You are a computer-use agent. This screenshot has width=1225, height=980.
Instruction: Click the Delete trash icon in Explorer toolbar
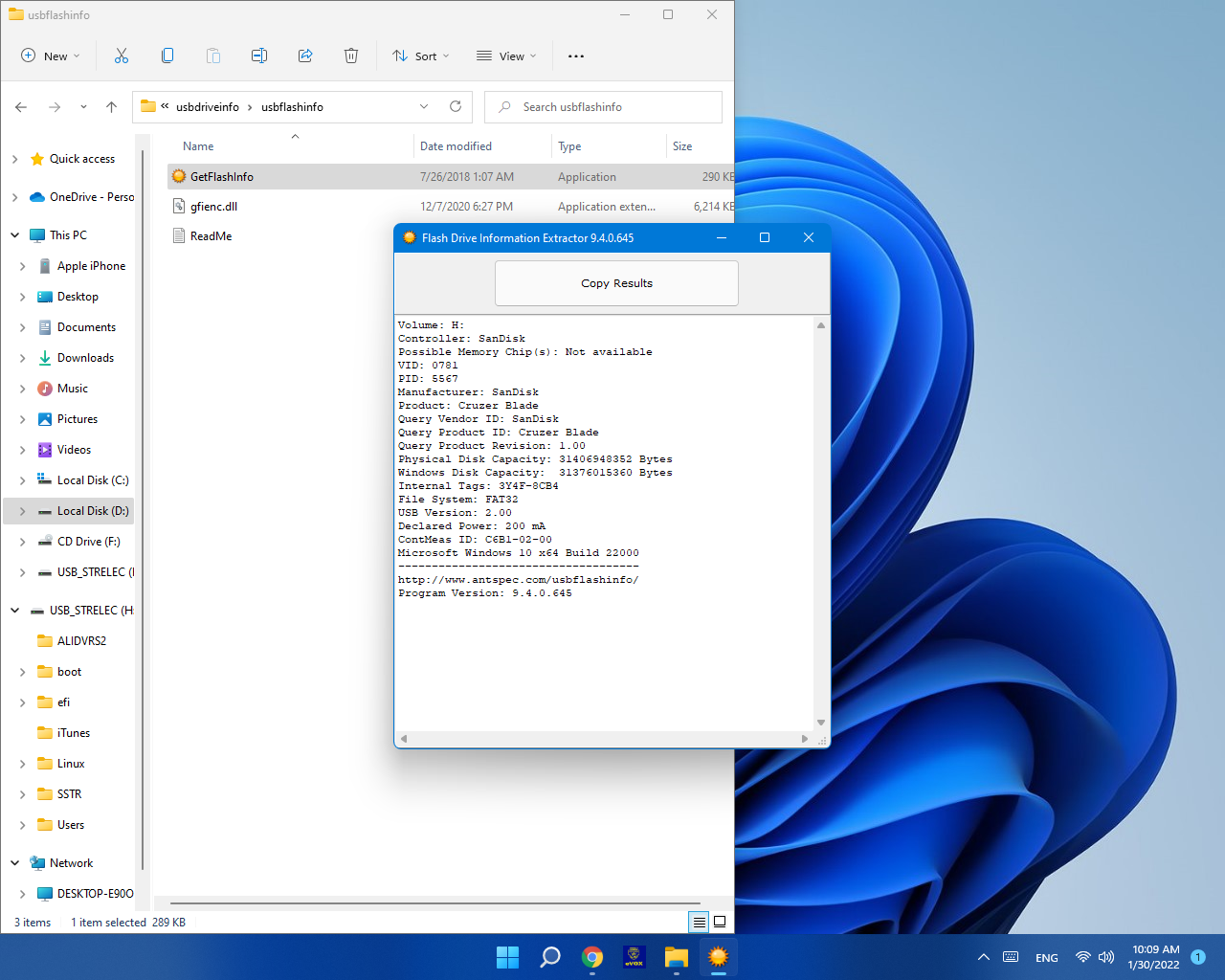[x=351, y=56]
